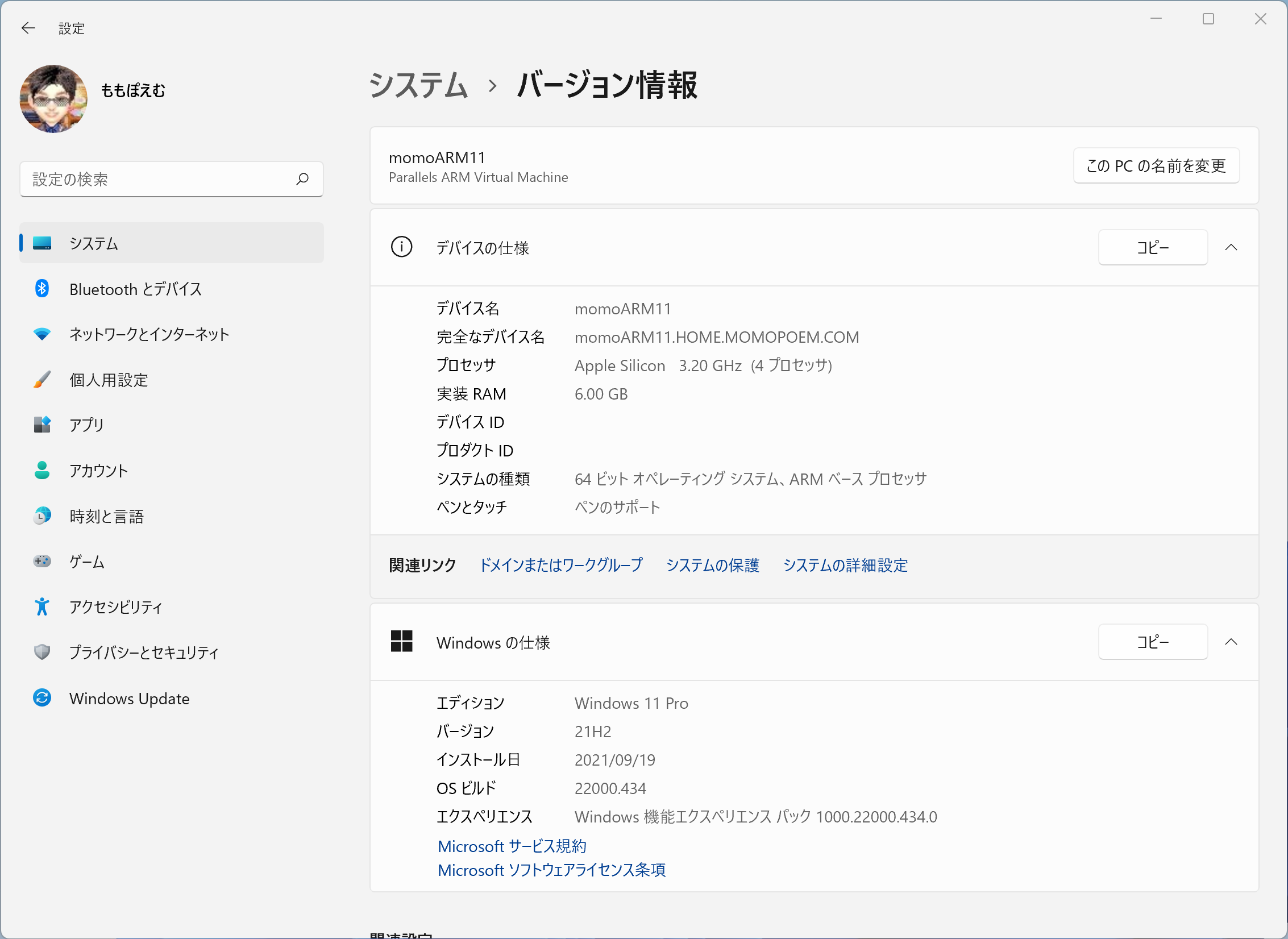The width and height of the screenshot is (1288, 939).
Task: Click the 個人用設定 paintbrush icon
Action: [42, 380]
